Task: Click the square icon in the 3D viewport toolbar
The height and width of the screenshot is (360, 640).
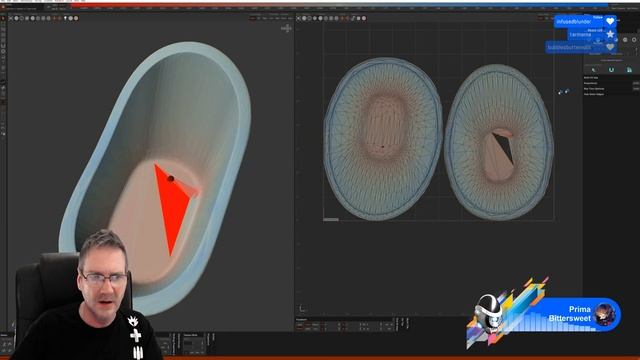Action: click(x=27, y=18)
